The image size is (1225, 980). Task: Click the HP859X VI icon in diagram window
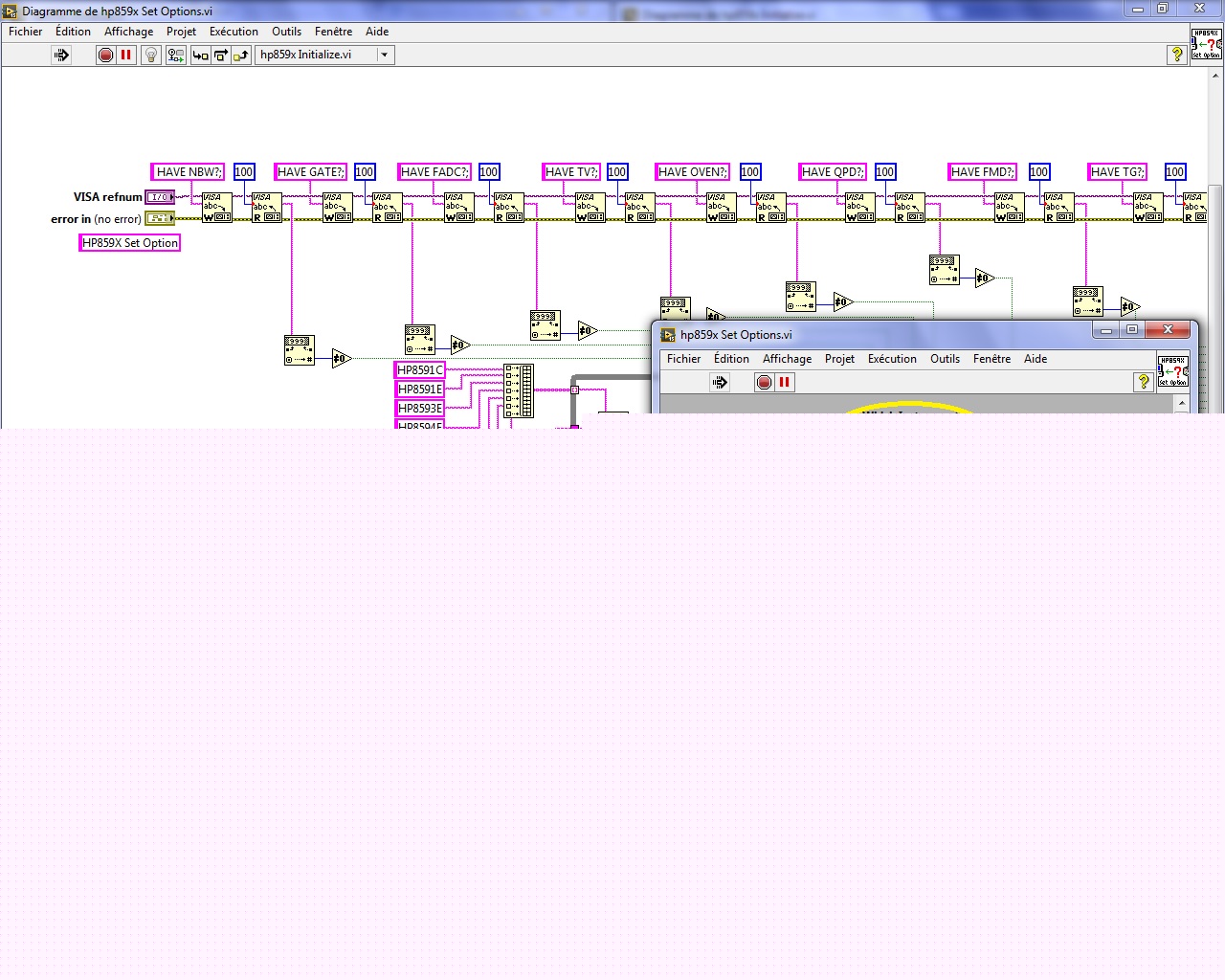tap(1206, 44)
